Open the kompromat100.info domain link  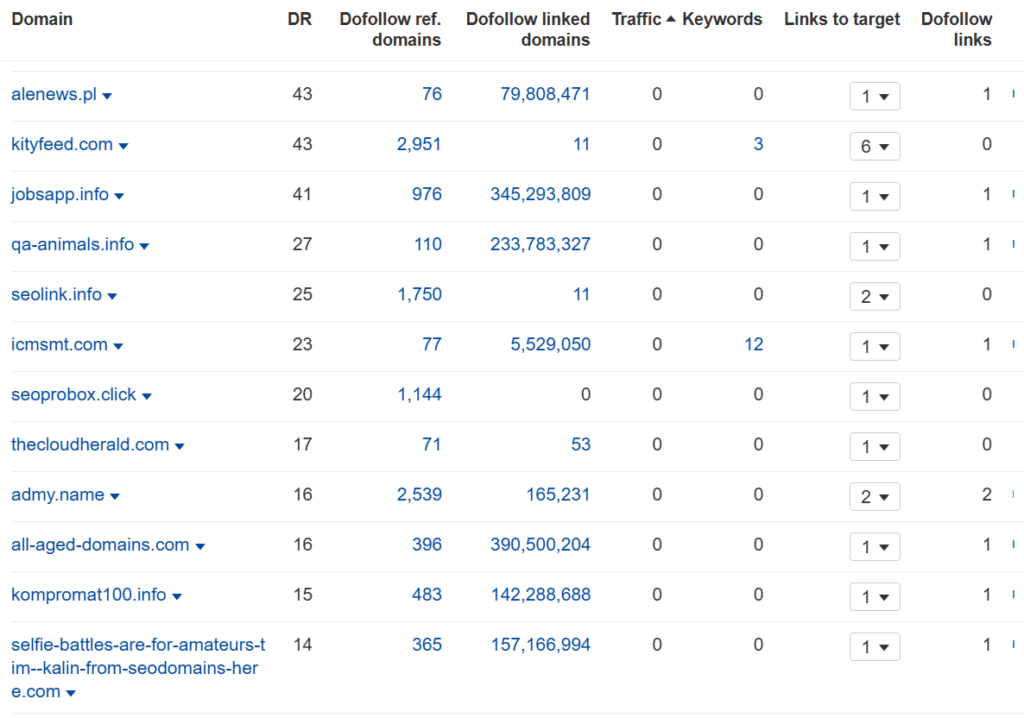[x=88, y=595]
